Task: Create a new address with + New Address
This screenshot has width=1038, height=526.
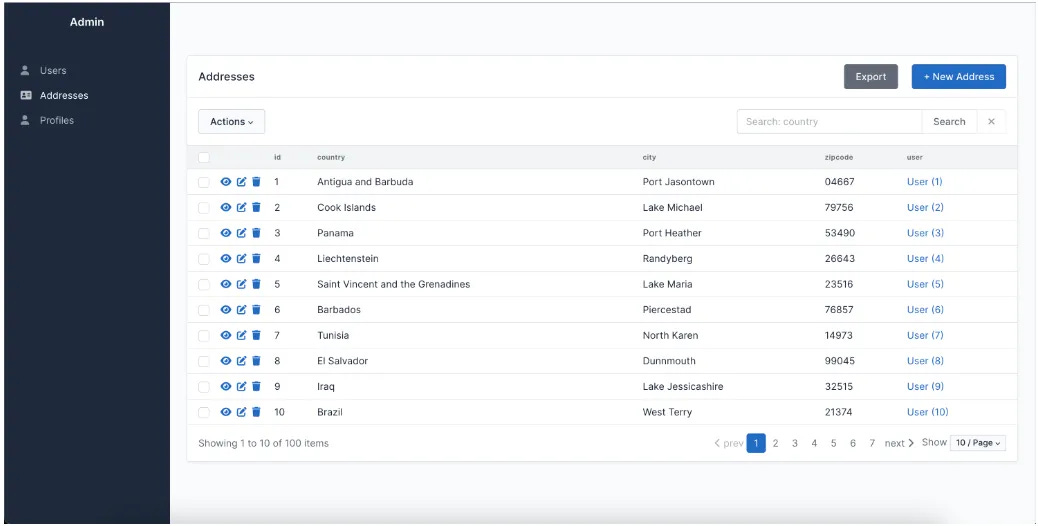Action: point(959,77)
